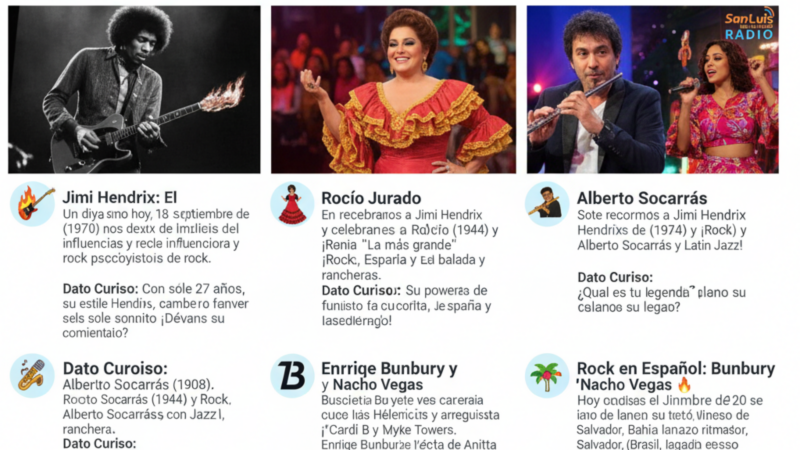Open the 'Rock en Español: Bunbury' title

click(x=676, y=368)
